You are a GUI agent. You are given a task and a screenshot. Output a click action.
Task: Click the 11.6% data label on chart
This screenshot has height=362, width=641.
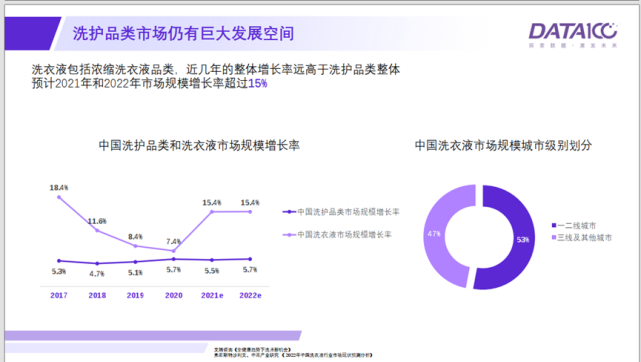(97, 221)
